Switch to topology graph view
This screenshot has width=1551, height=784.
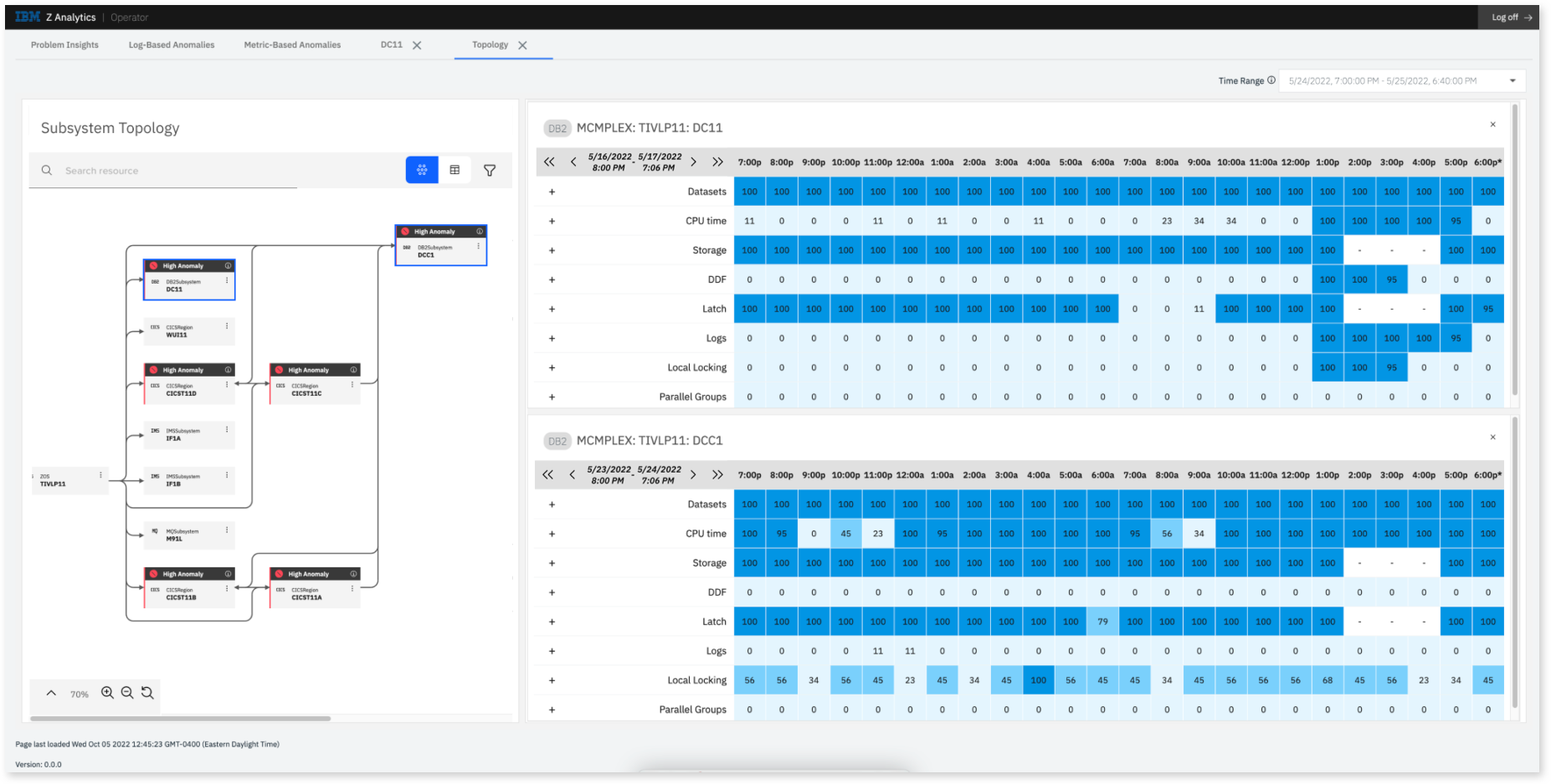click(422, 170)
